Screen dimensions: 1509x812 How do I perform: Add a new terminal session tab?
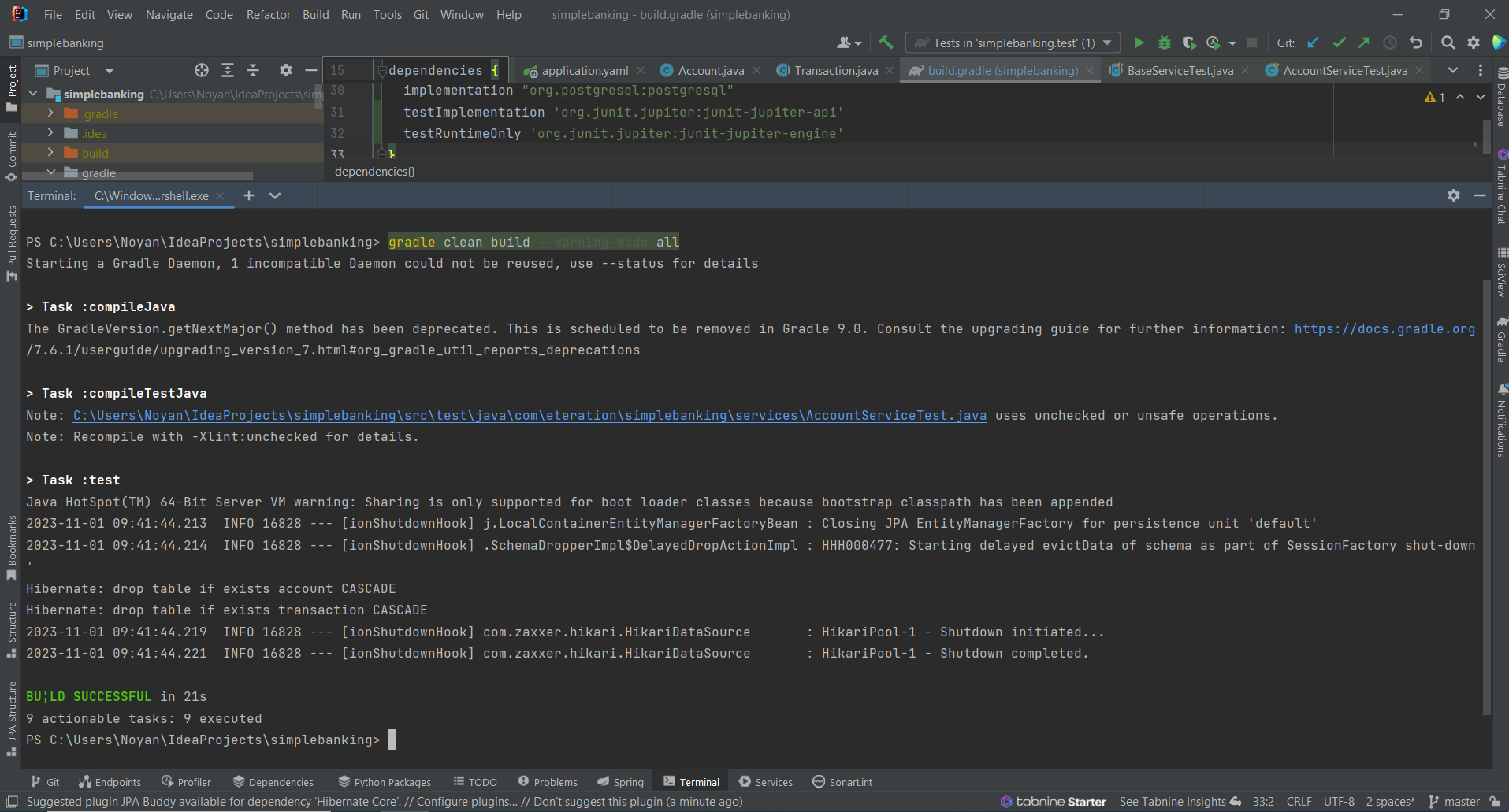(x=249, y=195)
